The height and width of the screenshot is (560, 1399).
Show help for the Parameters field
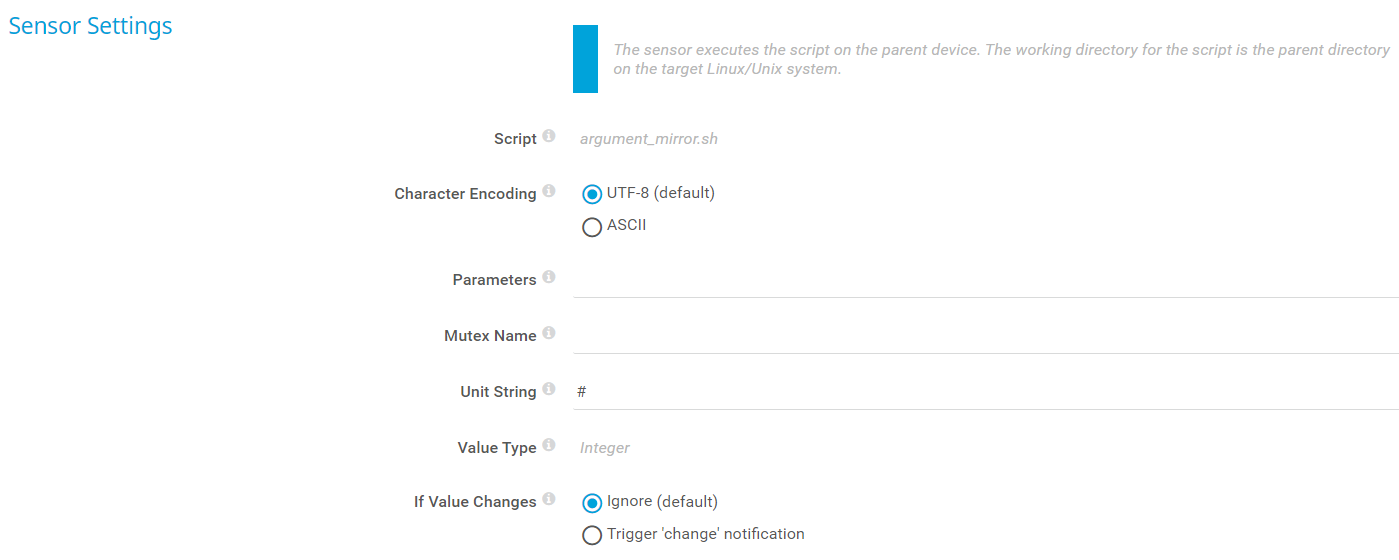pyautogui.click(x=549, y=278)
